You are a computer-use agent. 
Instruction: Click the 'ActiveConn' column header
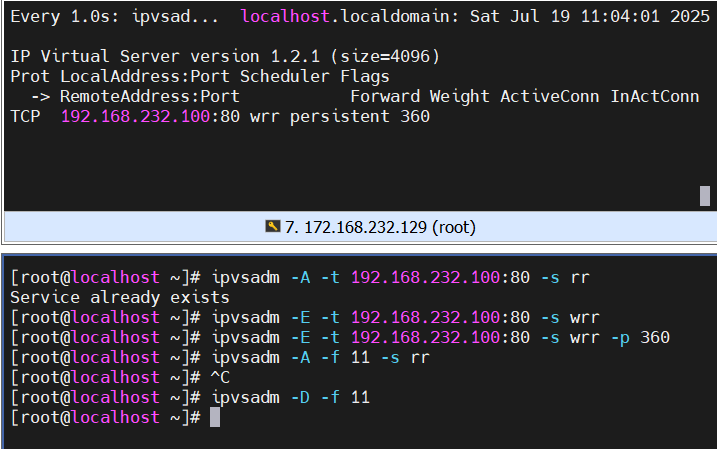[x=550, y=96]
